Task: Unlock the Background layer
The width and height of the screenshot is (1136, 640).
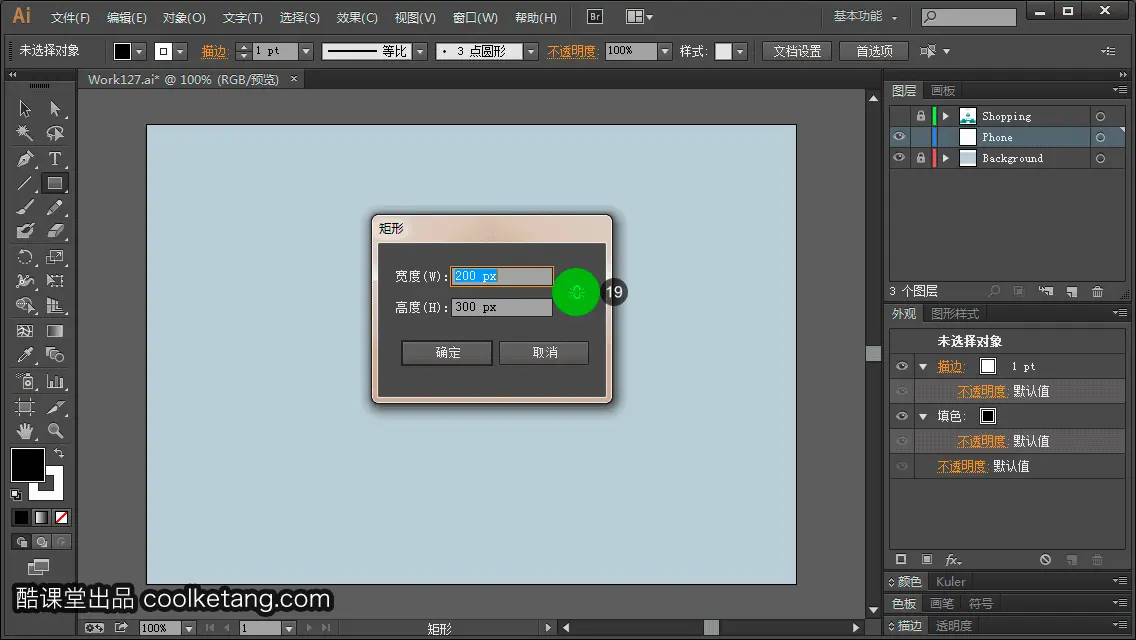Action: click(921, 158)
